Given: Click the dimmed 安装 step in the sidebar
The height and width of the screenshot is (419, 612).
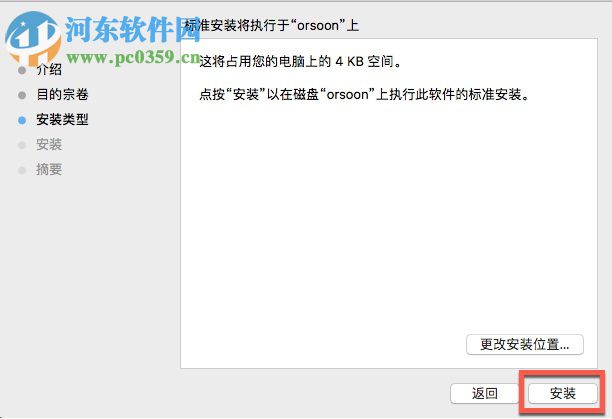Looking at the screenshot, I should coord(49,144).
